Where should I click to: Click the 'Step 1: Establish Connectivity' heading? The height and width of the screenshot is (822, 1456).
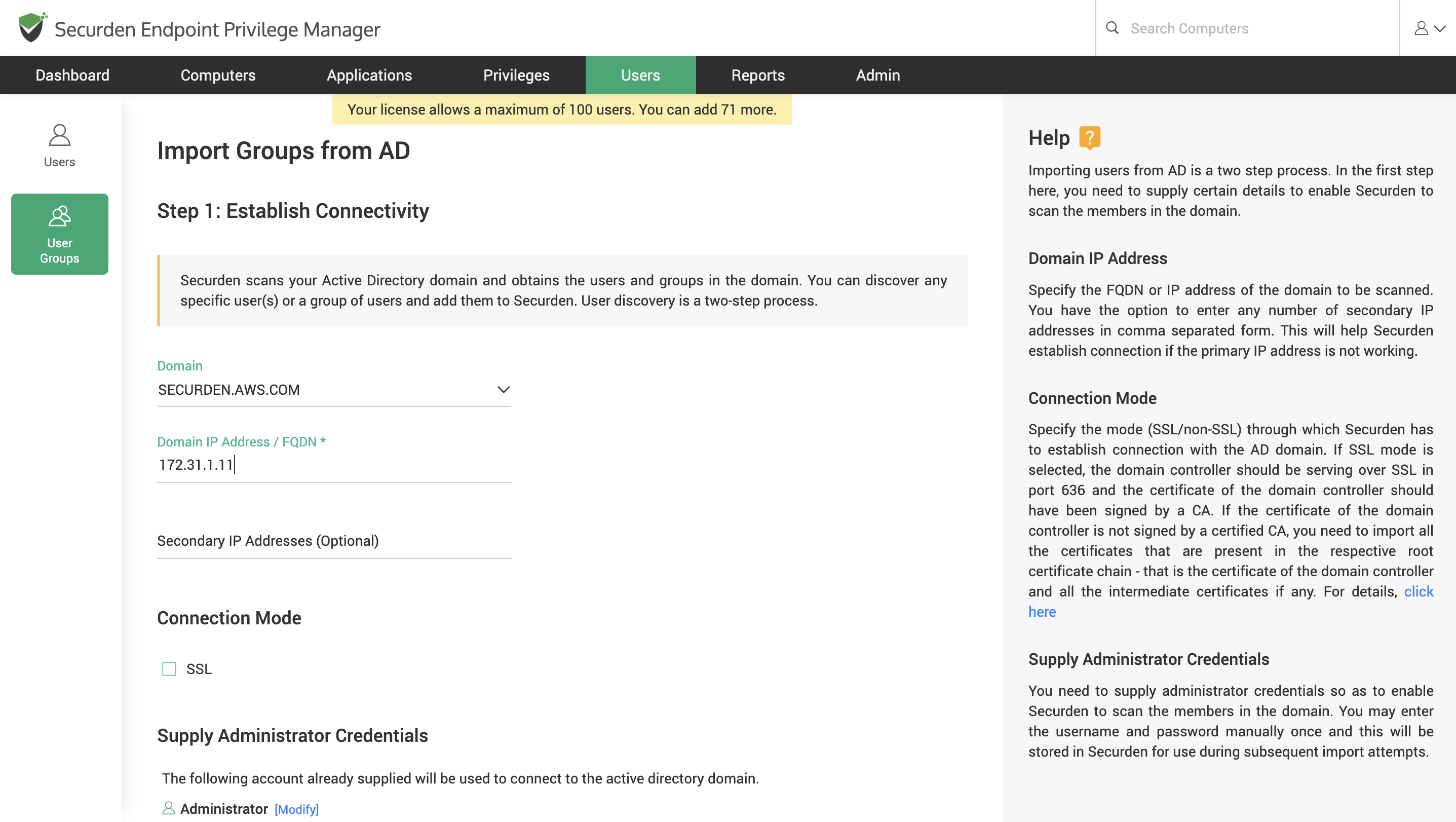pyautogui.click(x=293, y=211)
